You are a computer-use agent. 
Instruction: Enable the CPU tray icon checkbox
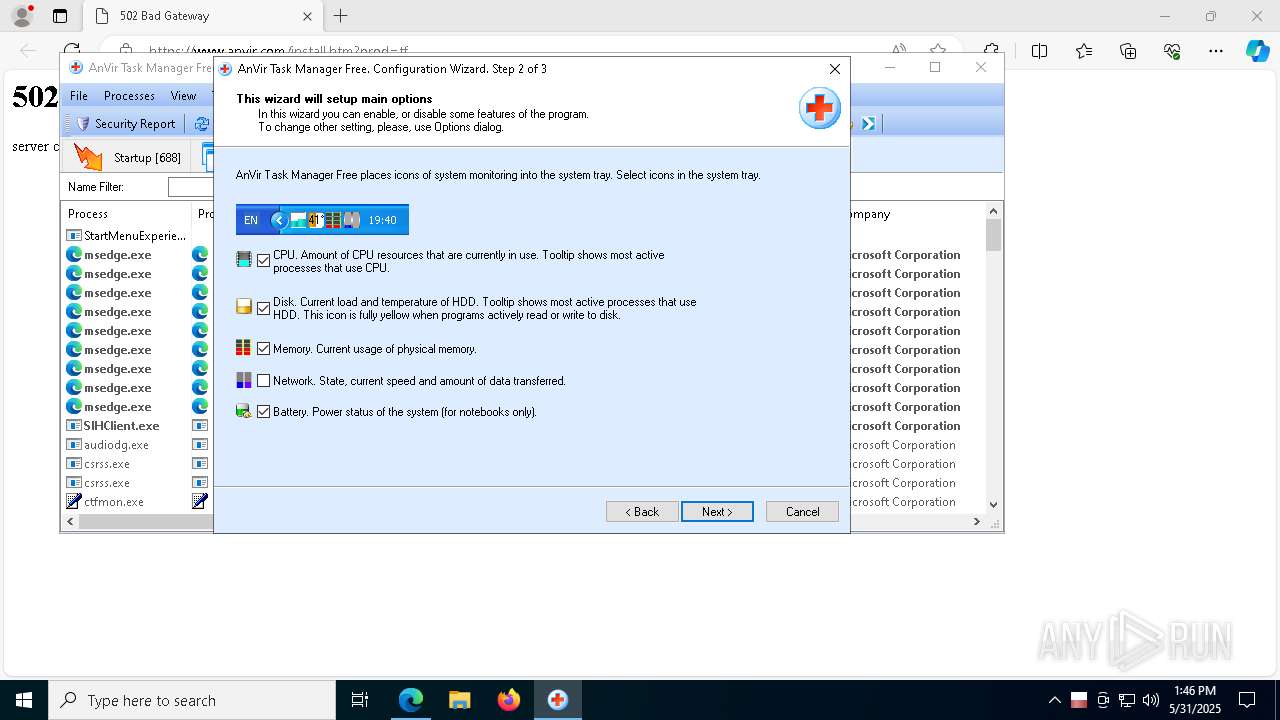264,260
